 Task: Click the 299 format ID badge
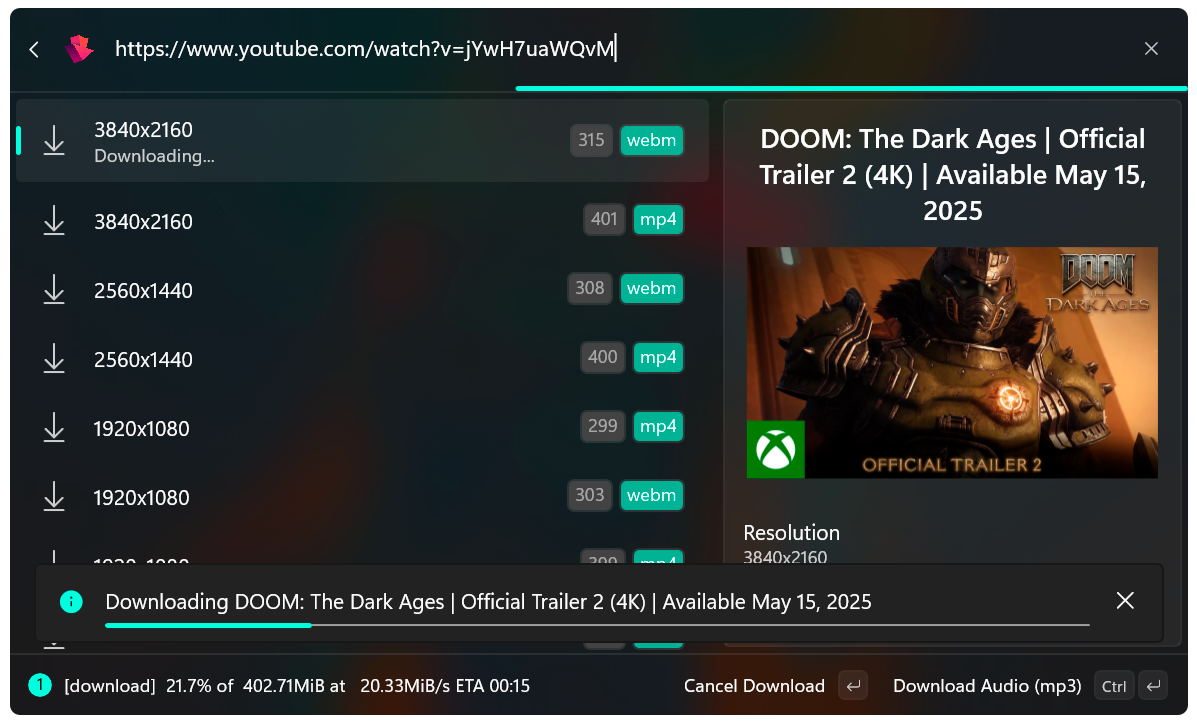click(602, 425)
